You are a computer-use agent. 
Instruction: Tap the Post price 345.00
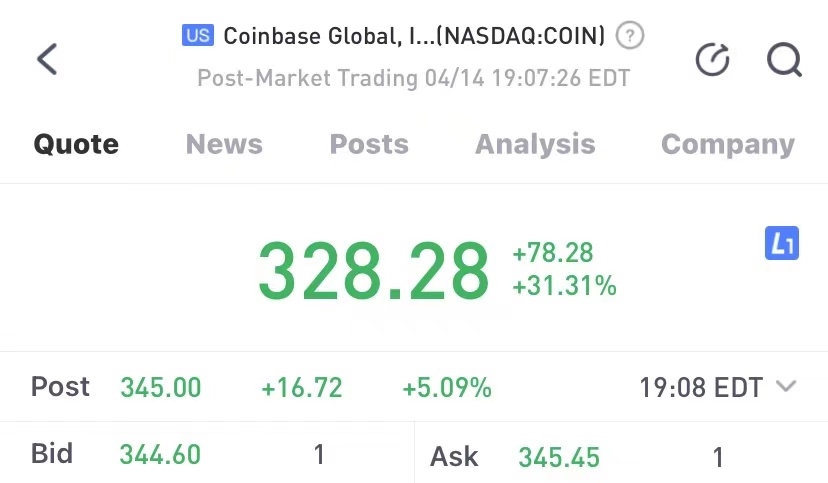(160, 388)
